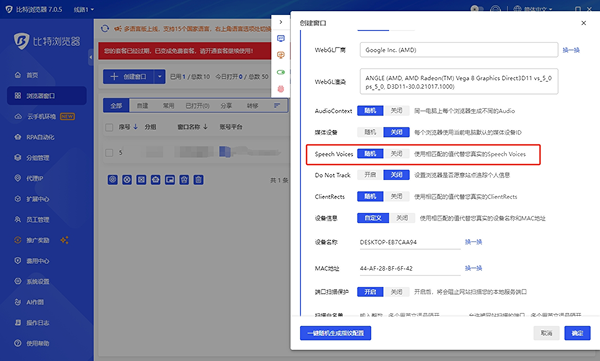Click 确定 button in dialog

pos(577,333)
